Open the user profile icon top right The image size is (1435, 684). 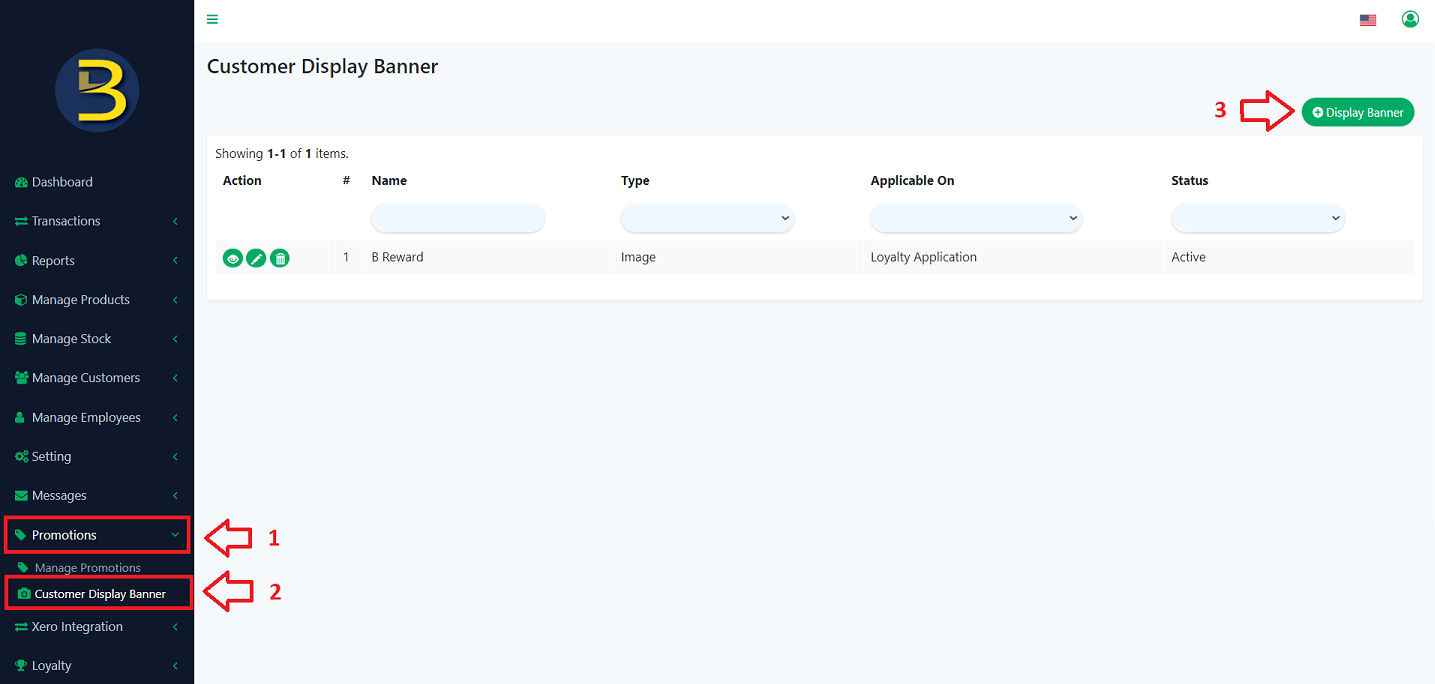(1410, 18)
